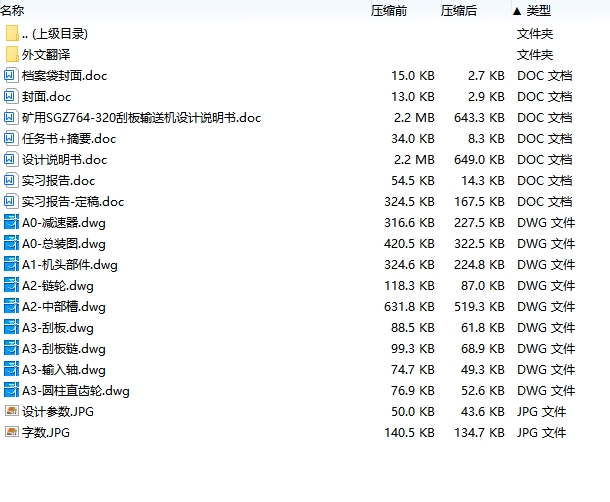The height and width of the screenshot is (502, 610).
Task: Select the file name A3-刮板.dwg
Action: 58,328
